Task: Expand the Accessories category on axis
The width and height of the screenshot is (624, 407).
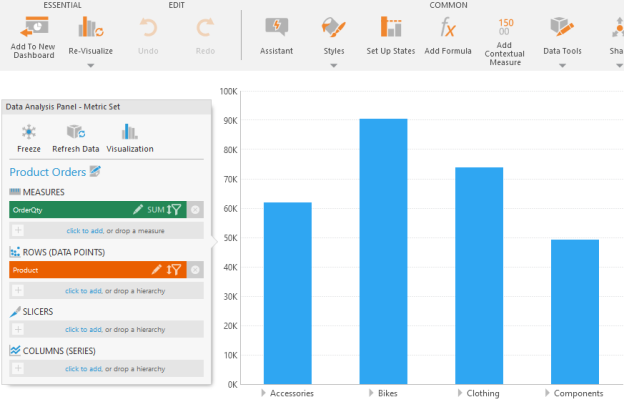Action: pyautogui.click(x=263, y=394)
